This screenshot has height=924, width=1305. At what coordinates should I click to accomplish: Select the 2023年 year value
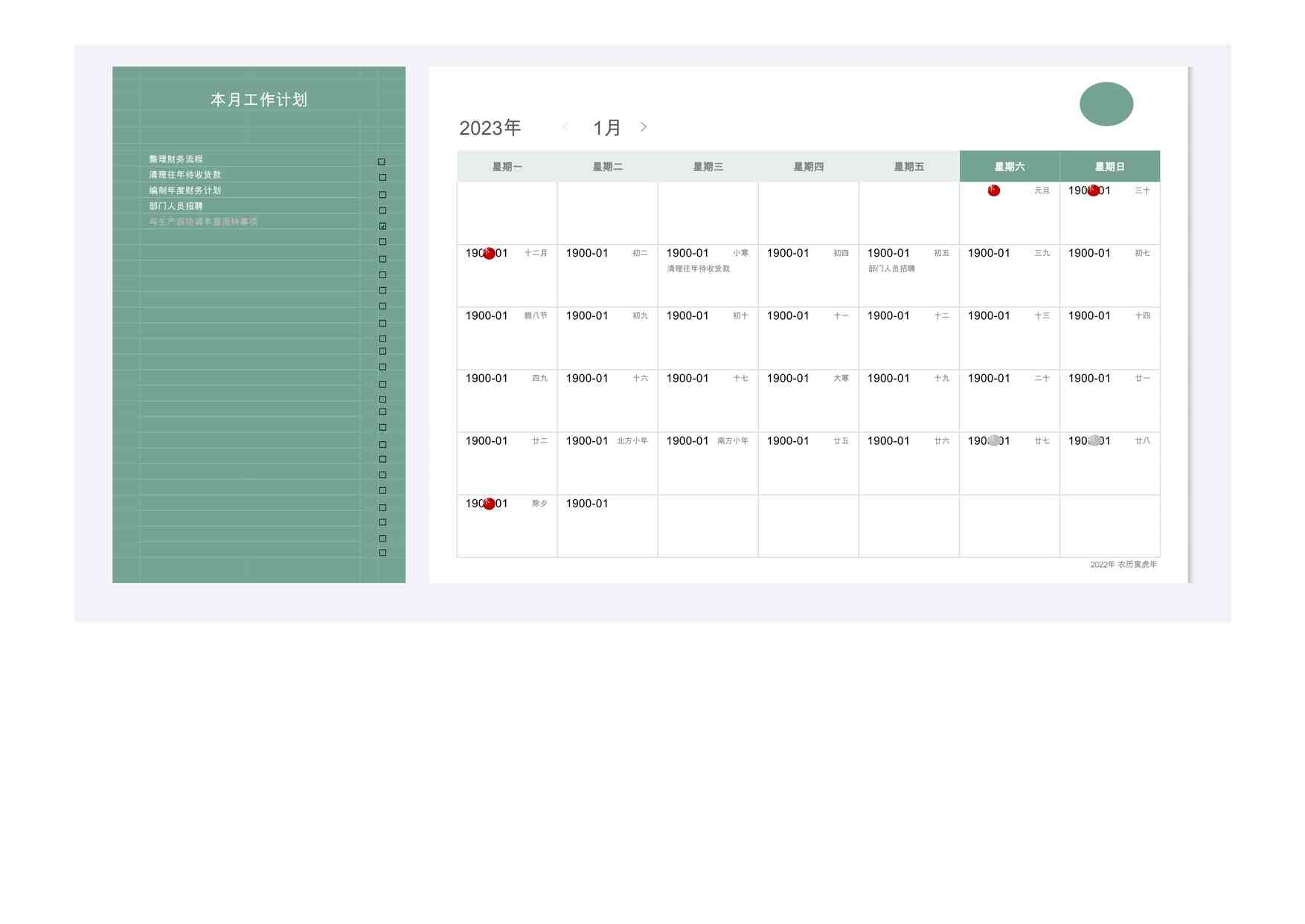click(490, 128)
